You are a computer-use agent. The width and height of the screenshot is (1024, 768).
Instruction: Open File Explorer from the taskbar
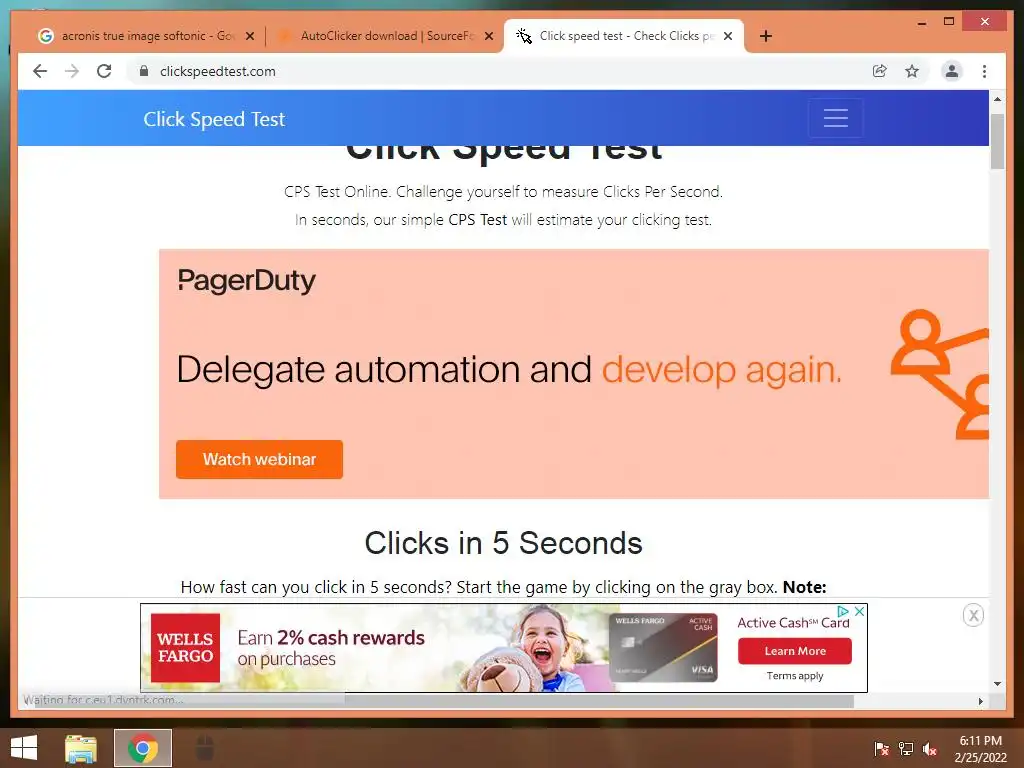coord(81,748)
